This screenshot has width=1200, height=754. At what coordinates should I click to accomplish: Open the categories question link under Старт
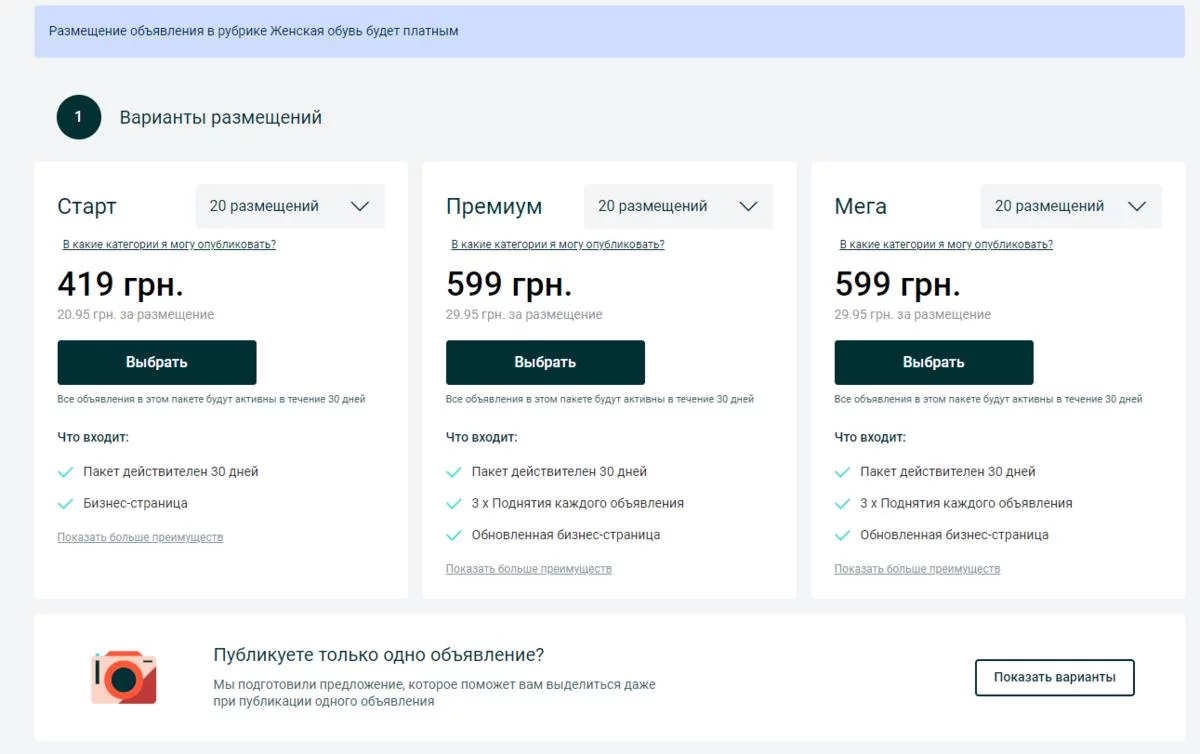169,244
